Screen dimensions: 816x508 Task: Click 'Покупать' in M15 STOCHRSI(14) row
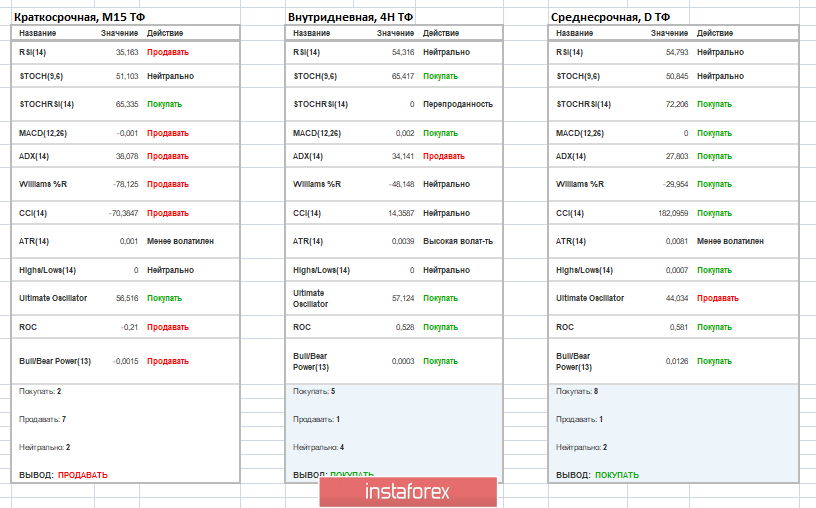[164, 104]
